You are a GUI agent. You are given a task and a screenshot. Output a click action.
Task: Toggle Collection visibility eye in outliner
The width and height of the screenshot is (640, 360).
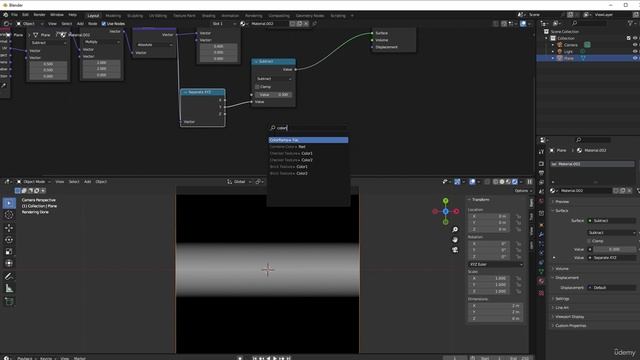pyautogui.click(x=635, y=38)
